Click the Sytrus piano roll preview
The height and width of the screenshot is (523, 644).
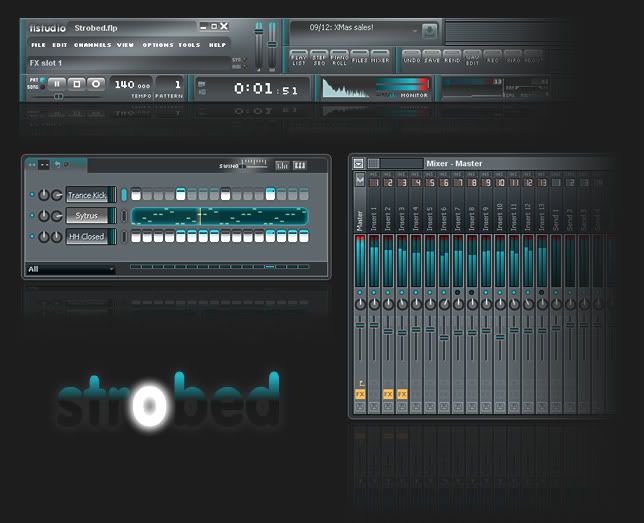[219, 216]
